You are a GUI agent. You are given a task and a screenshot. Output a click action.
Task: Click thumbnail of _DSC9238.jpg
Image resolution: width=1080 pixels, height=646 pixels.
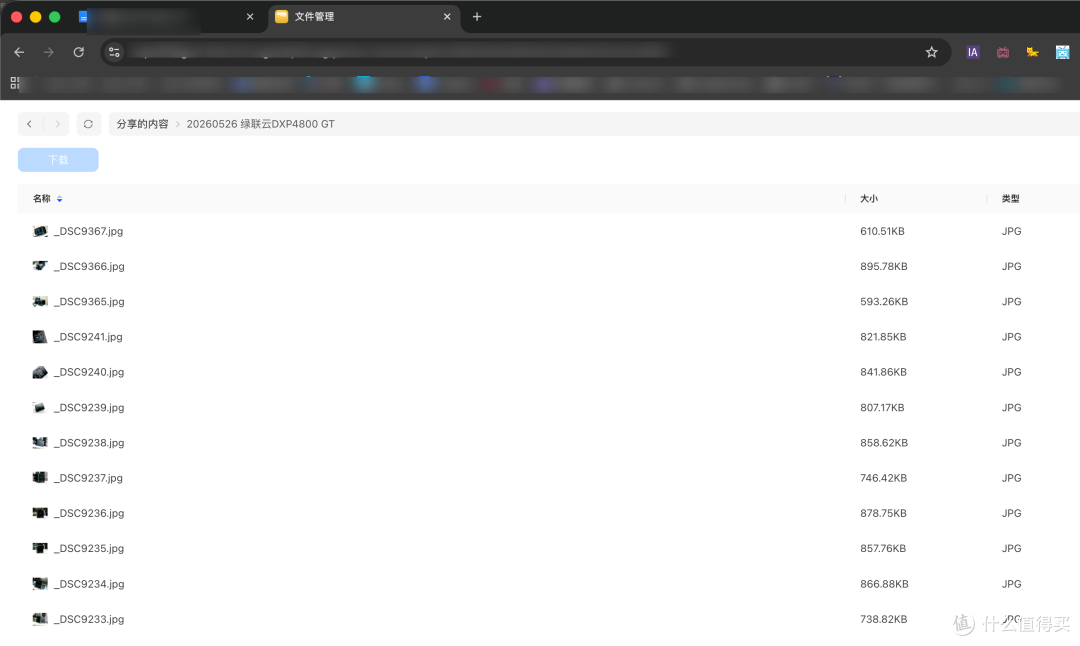coord(40,442)
